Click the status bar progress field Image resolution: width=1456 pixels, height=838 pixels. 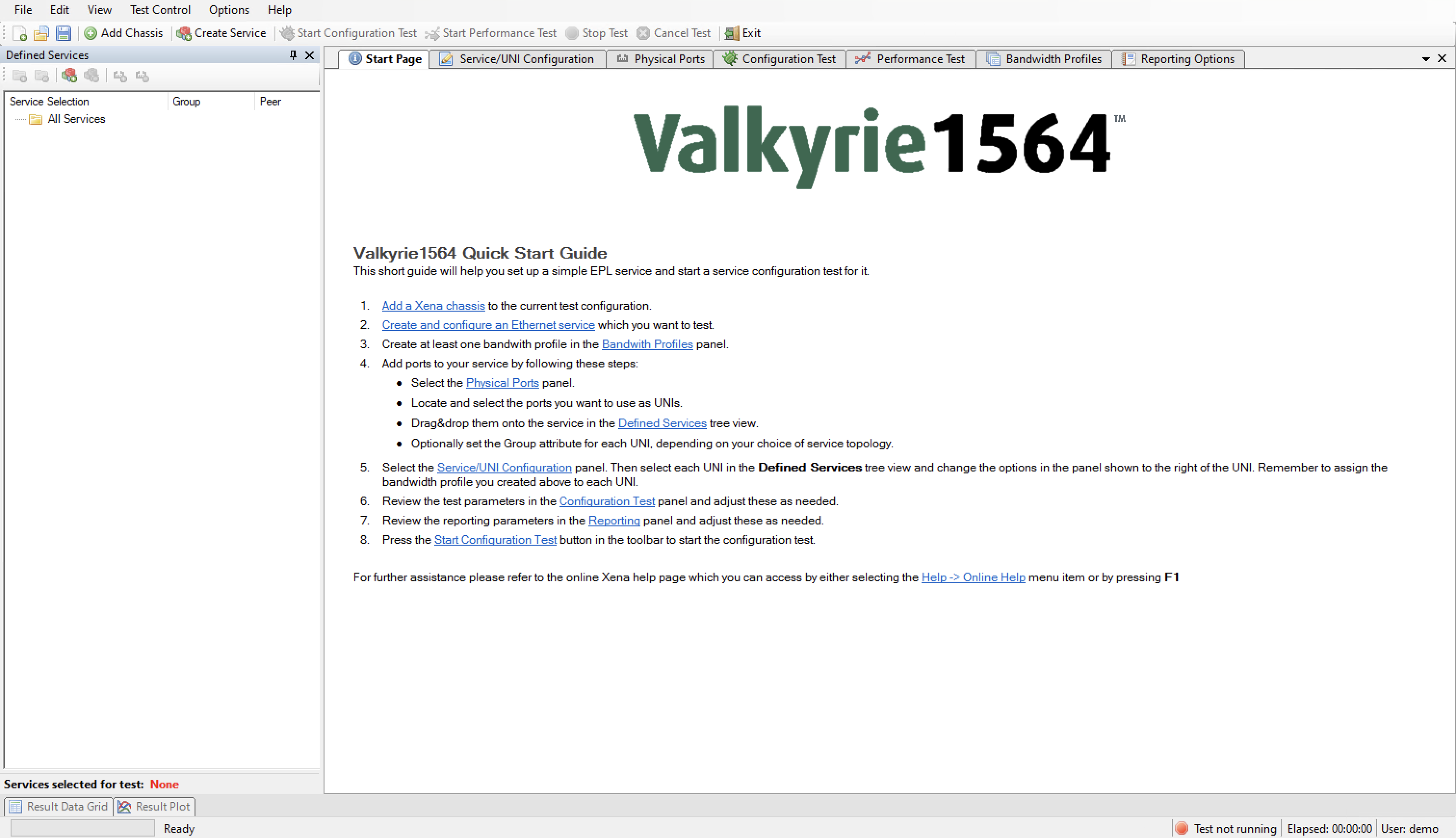click(x=83, y=828)
